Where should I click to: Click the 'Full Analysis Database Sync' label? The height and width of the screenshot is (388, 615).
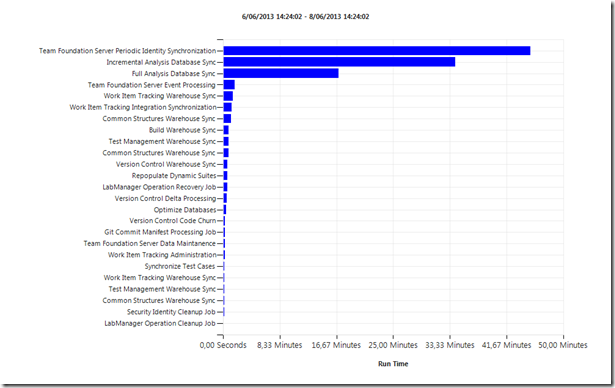point(174,74)
